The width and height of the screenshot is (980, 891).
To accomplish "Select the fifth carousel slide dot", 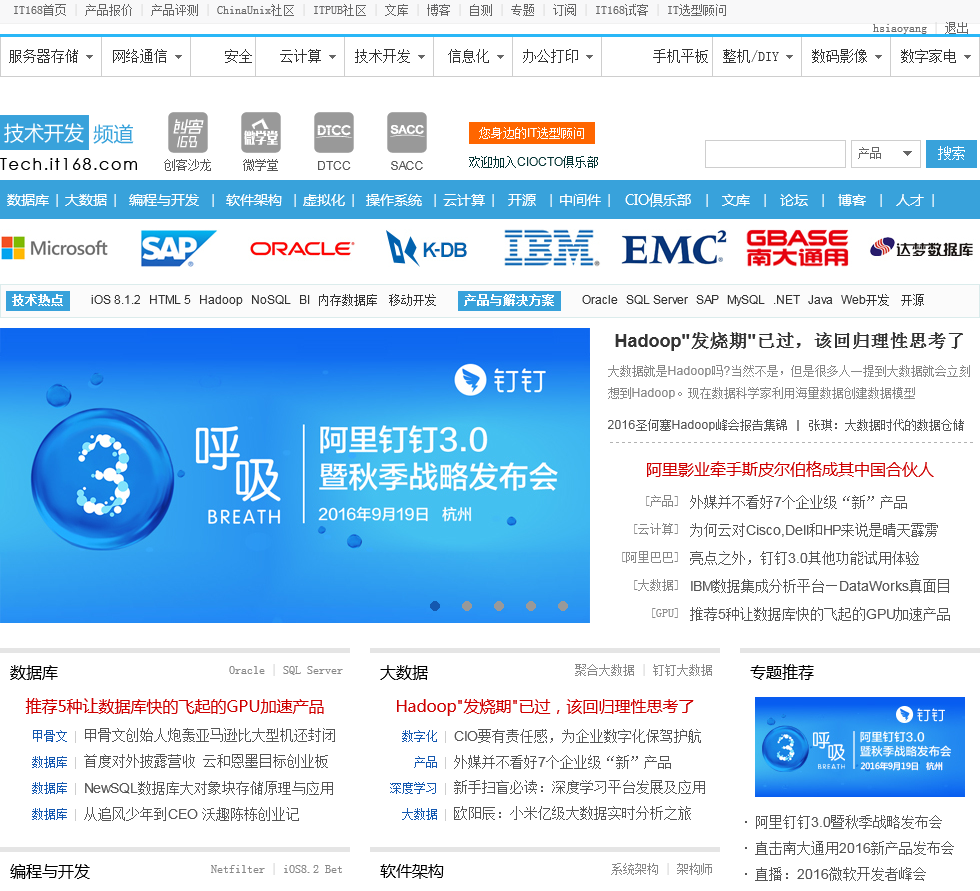I will 562,605.
